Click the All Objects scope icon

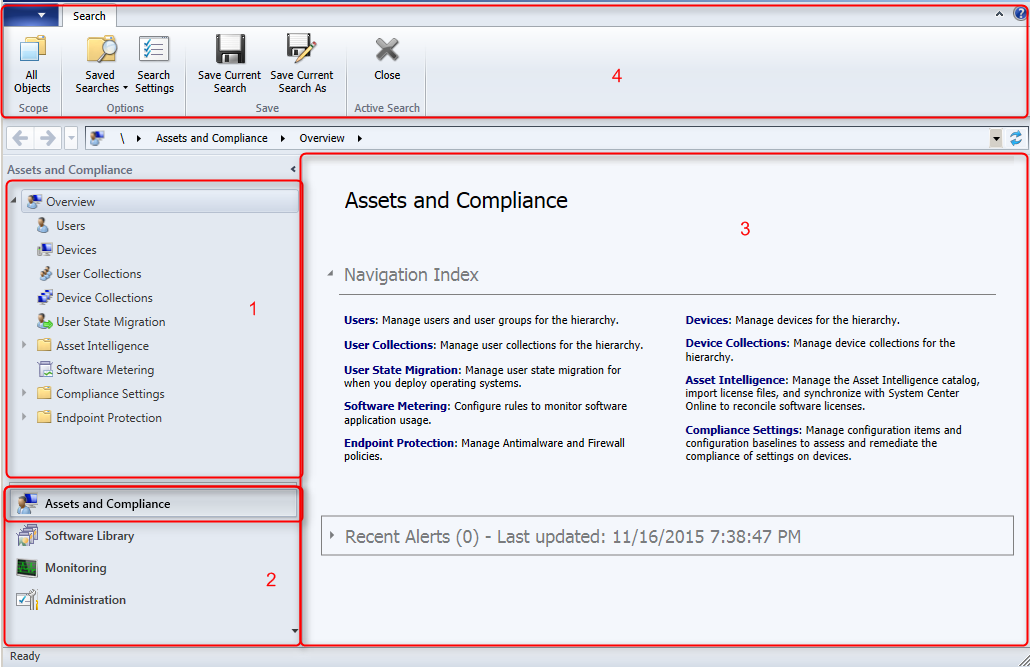32,64
